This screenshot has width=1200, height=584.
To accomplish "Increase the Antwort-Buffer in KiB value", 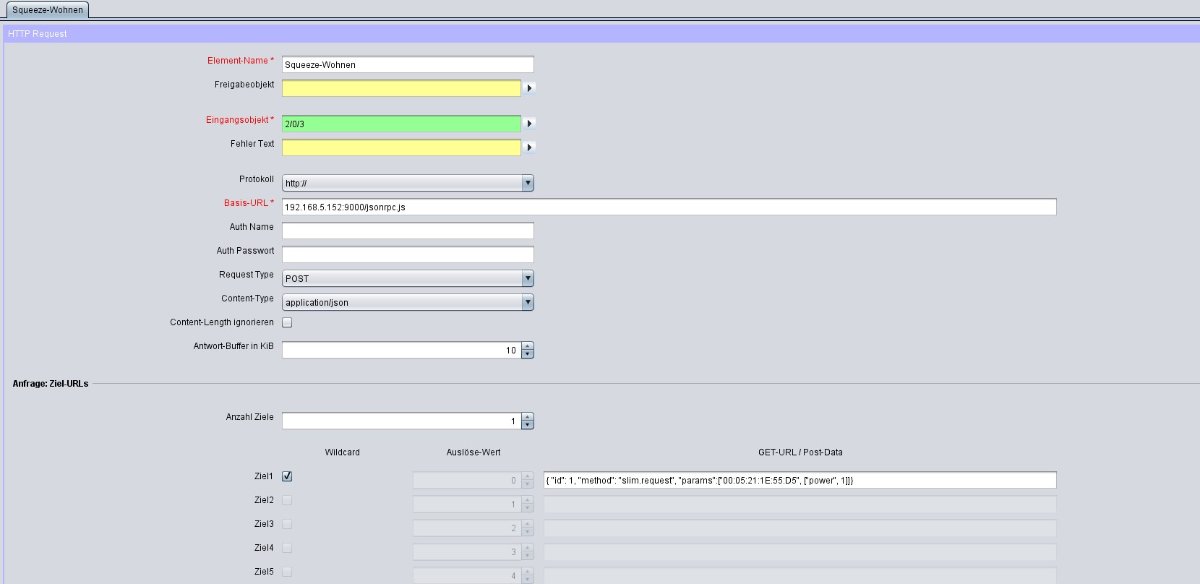I will [x=528, y=346].
